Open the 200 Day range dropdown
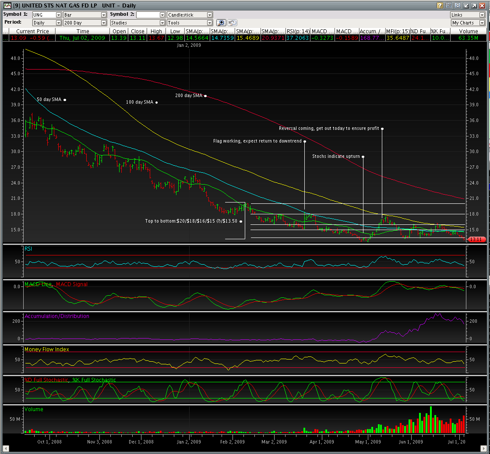The height and width of the screenshot is (454, 490). 85,23
